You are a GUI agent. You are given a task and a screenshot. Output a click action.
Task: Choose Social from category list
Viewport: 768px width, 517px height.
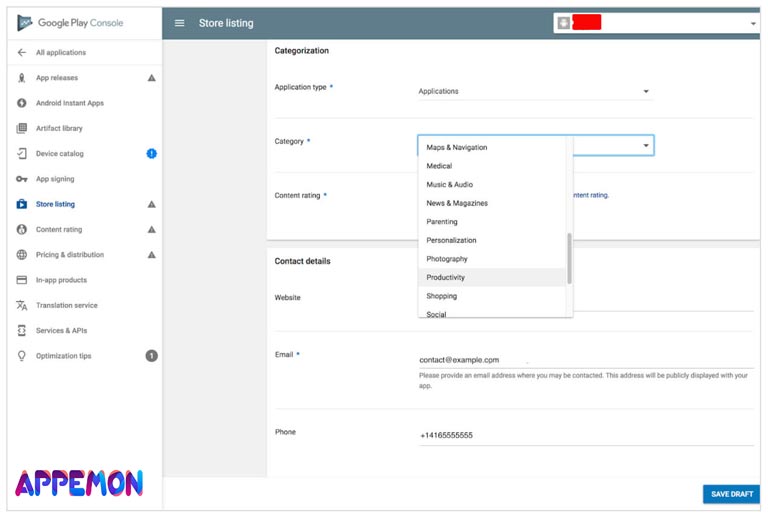pyautogui.click(x=492, y=312)
